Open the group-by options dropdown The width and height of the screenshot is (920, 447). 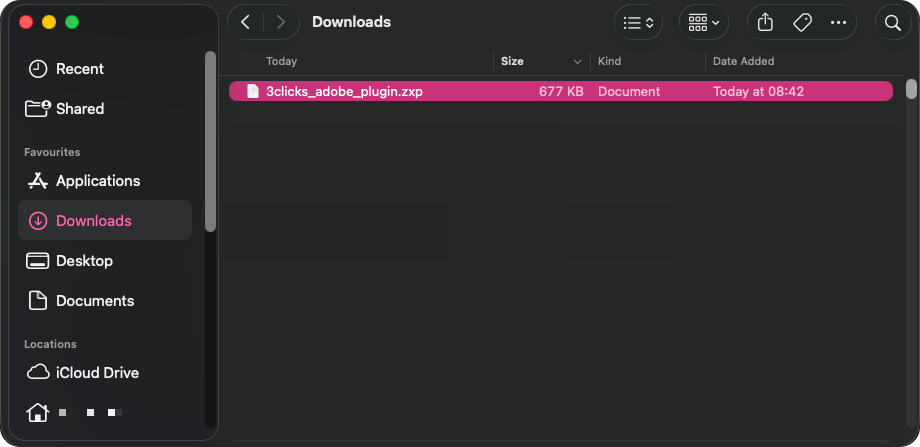(x=703, y=22)
